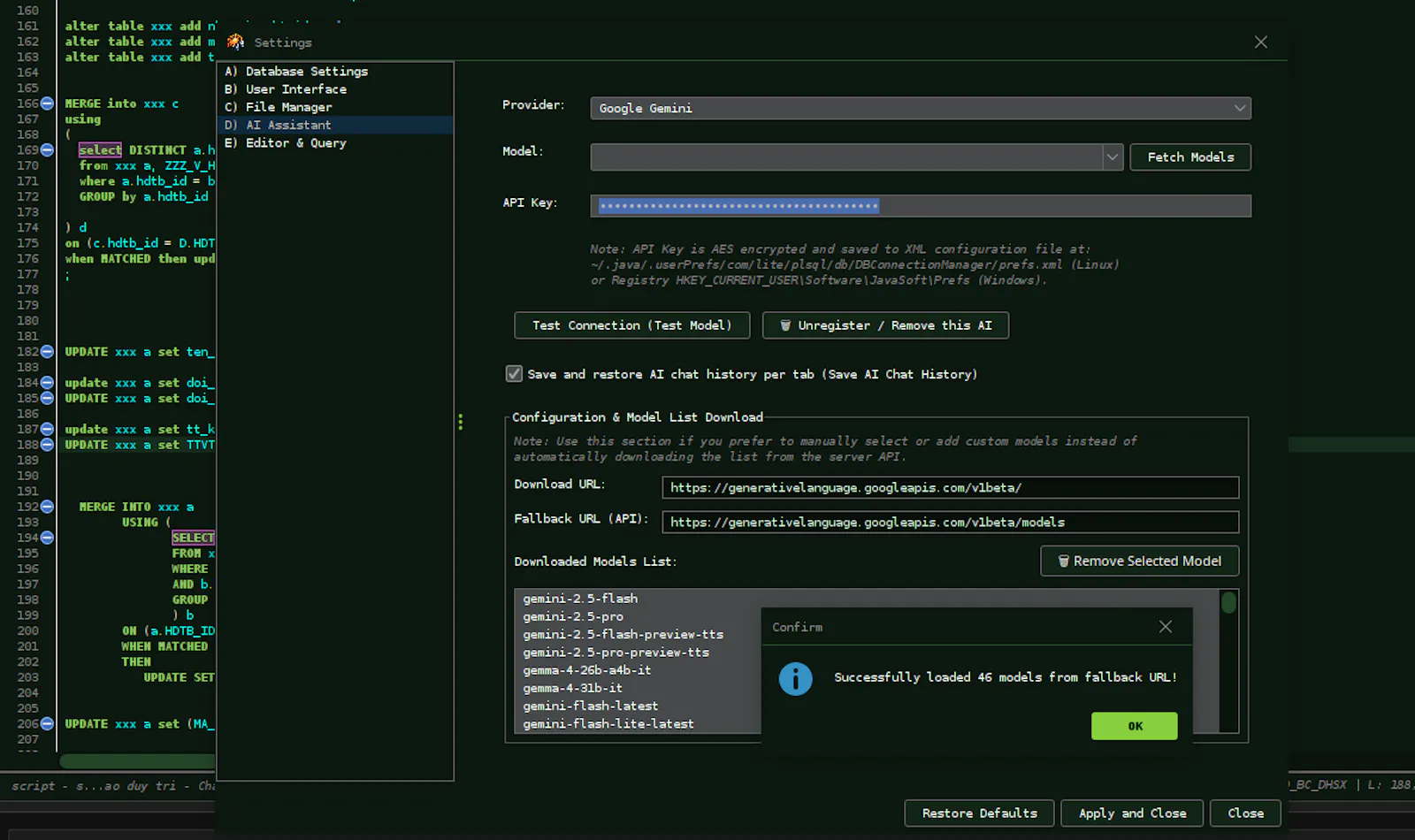This screenshot has height=840, width=1415.
Task: Click the models list vertical scrollbar thumb
Action: pyautogui.click(x=1228, y=603)
